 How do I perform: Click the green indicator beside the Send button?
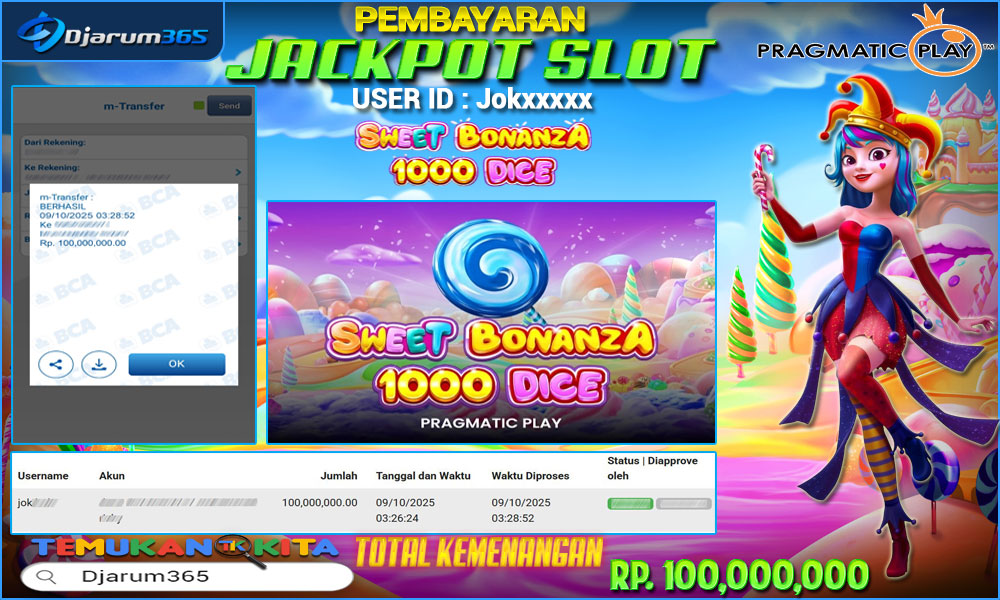199,105
